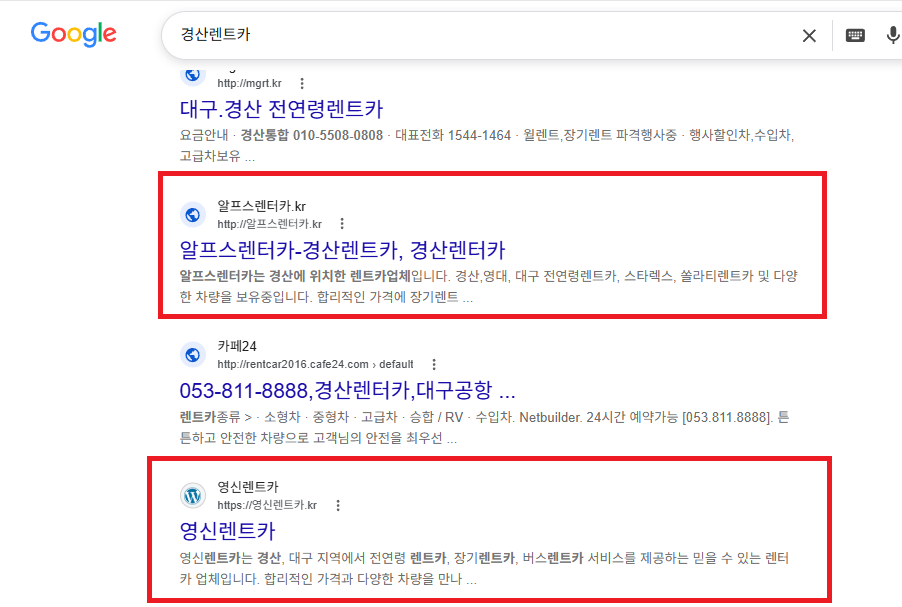
Task: Open the three-dot menu beside http://mgrt.kr
Action: pos(301,83)
